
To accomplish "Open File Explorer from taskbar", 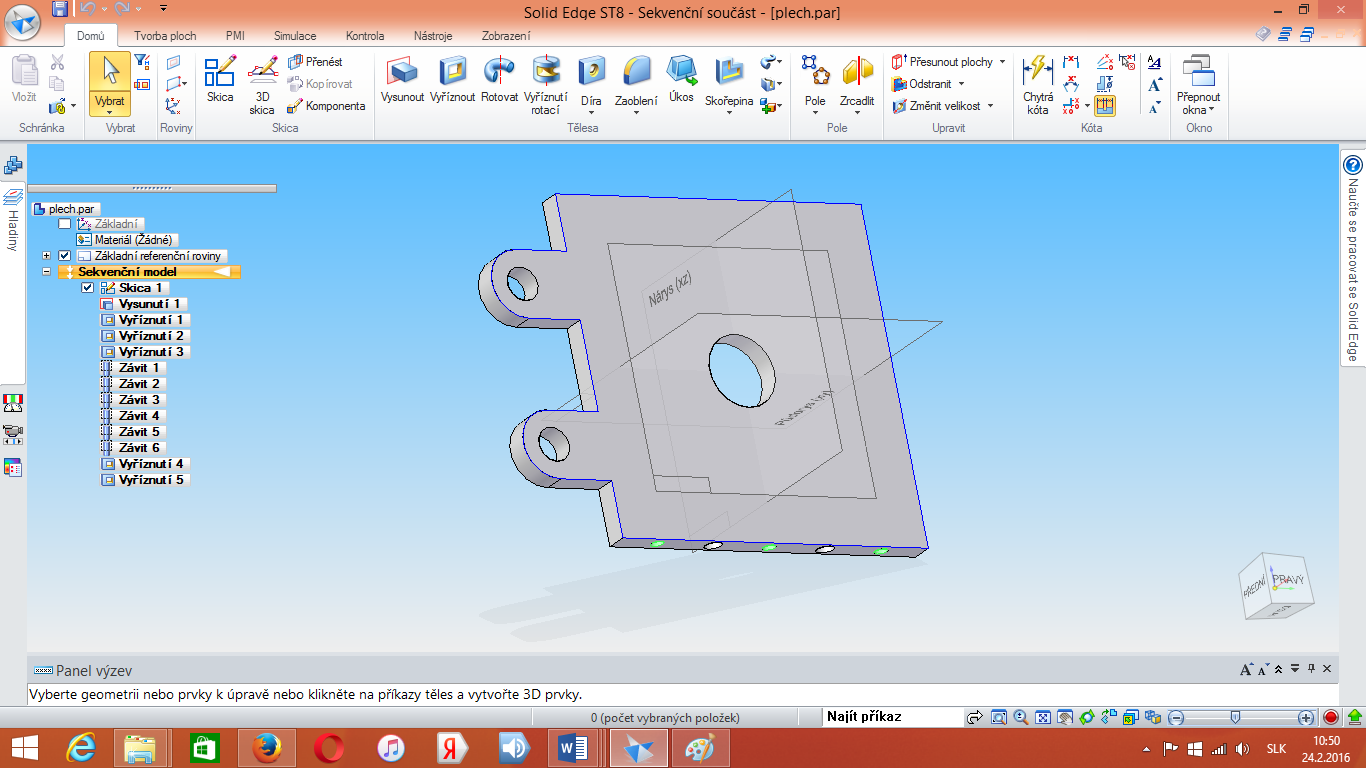I will point(141,748).
